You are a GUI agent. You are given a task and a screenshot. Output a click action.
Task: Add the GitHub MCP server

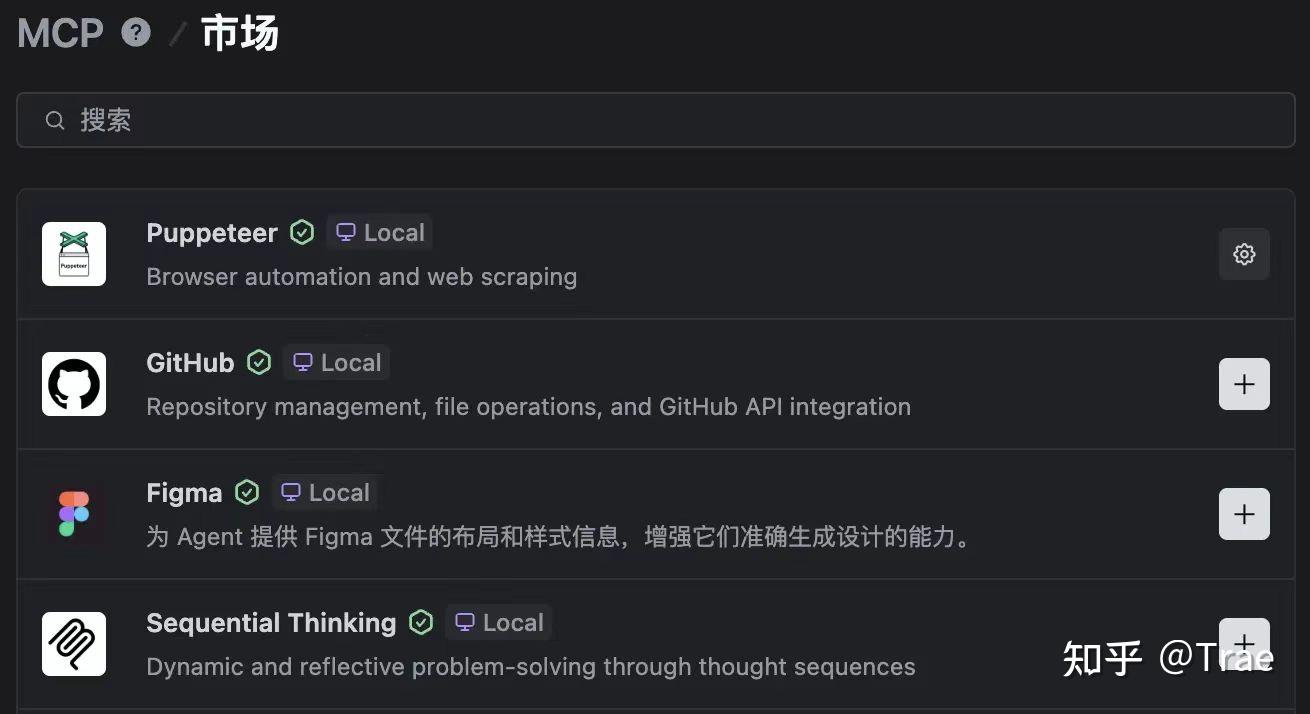point(1244,384)
